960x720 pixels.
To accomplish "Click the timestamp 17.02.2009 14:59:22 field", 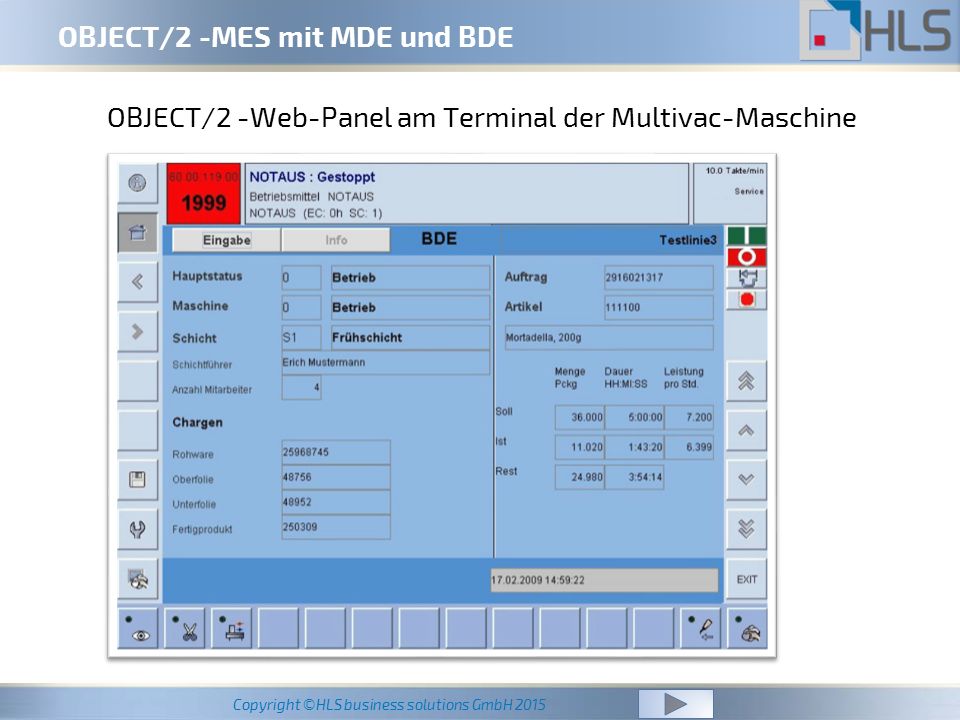I will (x=604, y=580).
